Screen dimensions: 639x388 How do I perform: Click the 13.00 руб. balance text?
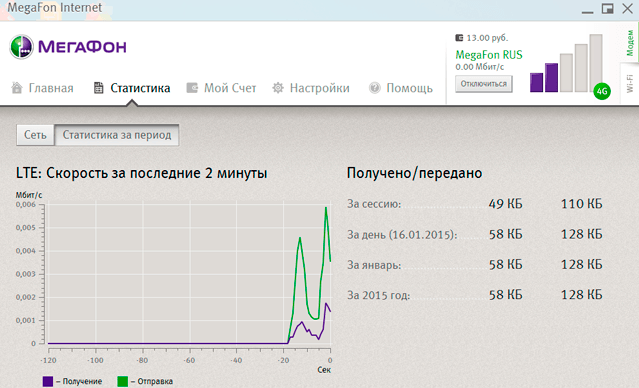click(x=487, y=38)
